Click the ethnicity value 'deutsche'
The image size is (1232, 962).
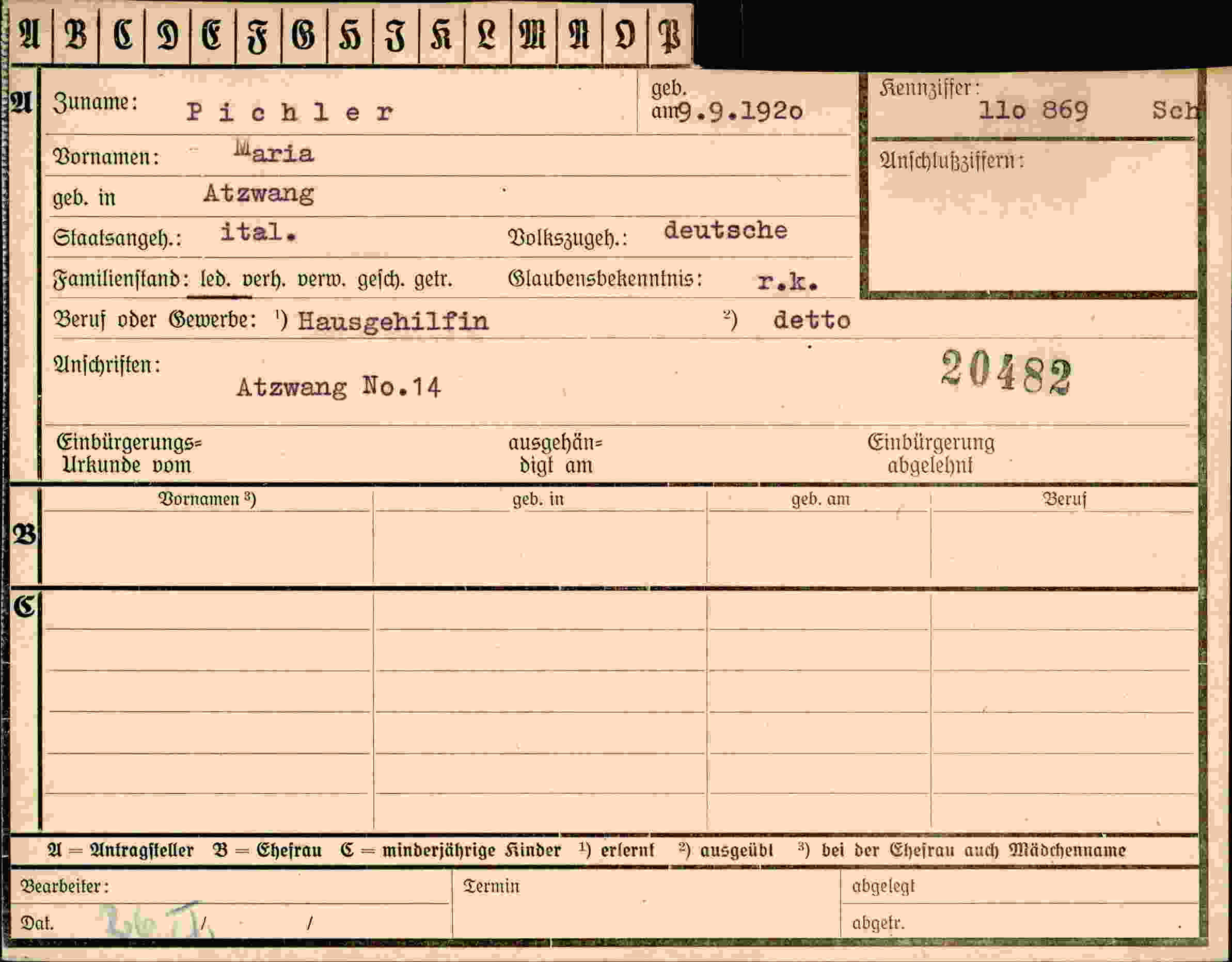coord(725,230)
